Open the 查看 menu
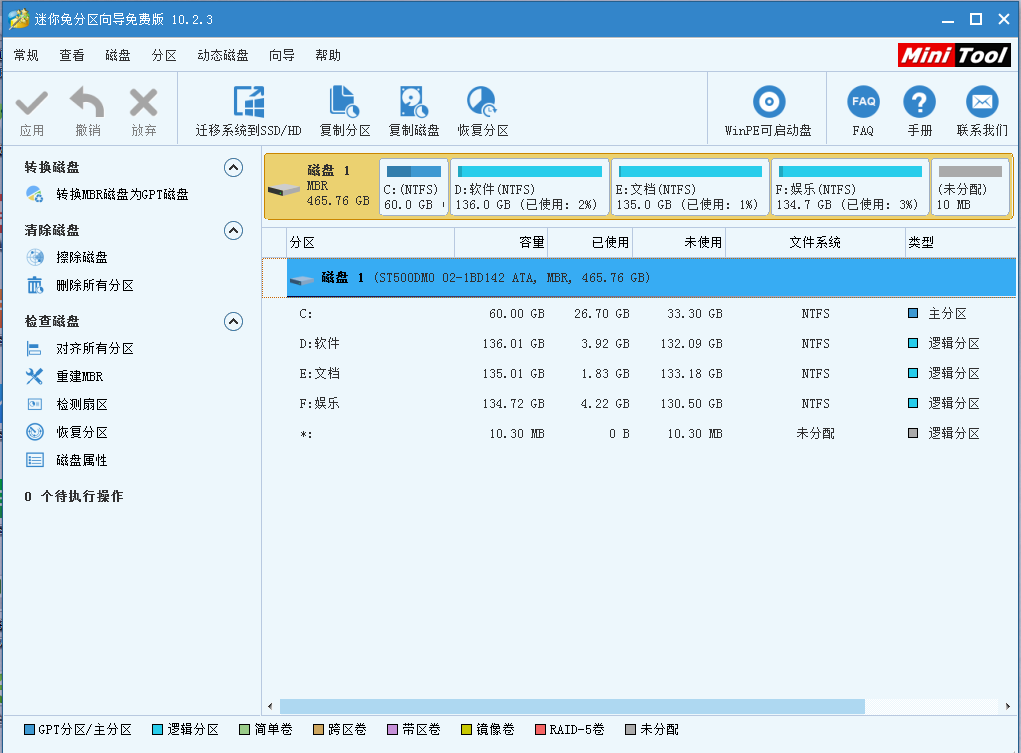1021x753 pixels. click(72, 55)
